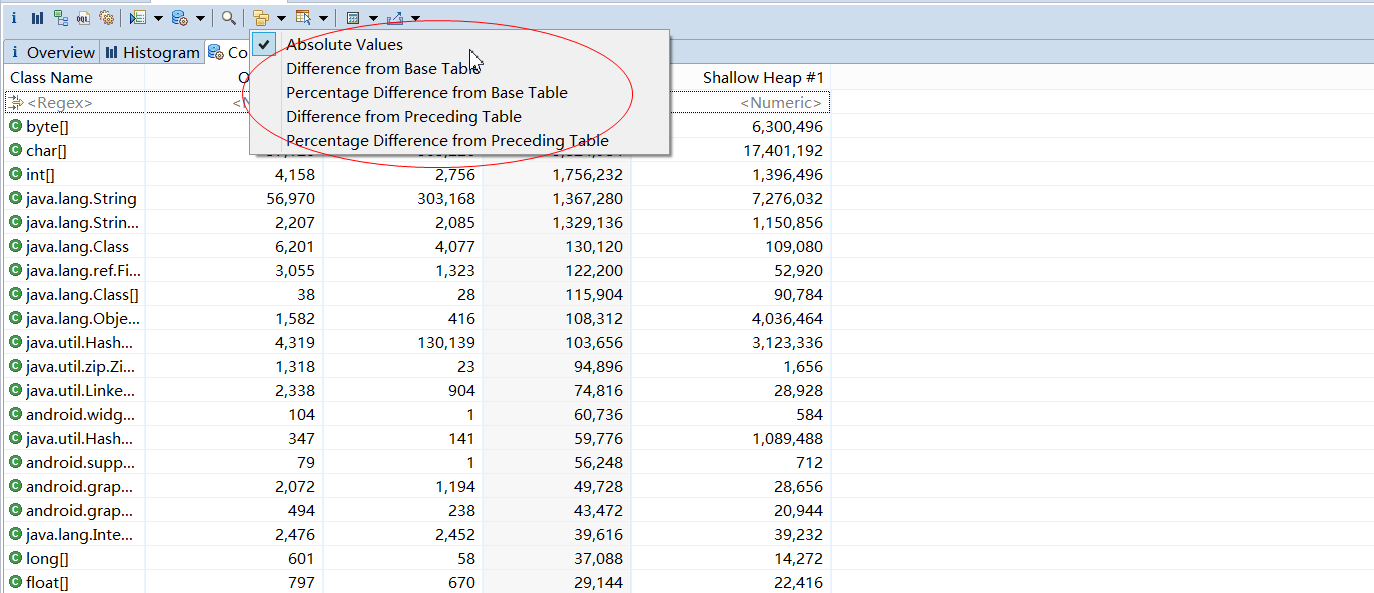Click the query browser database icon

point(179,18)
